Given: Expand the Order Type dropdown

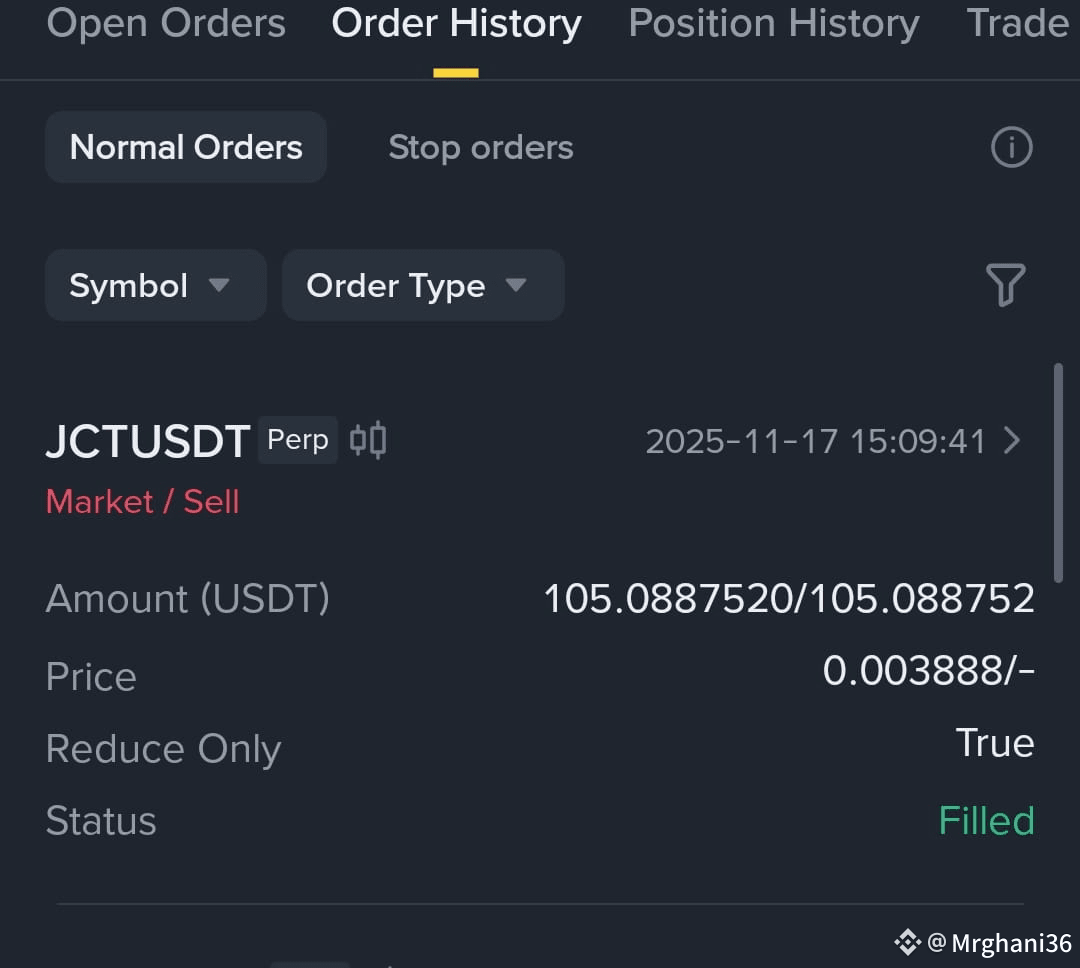Looking at the screenshot, I should [x=423, y=285].
